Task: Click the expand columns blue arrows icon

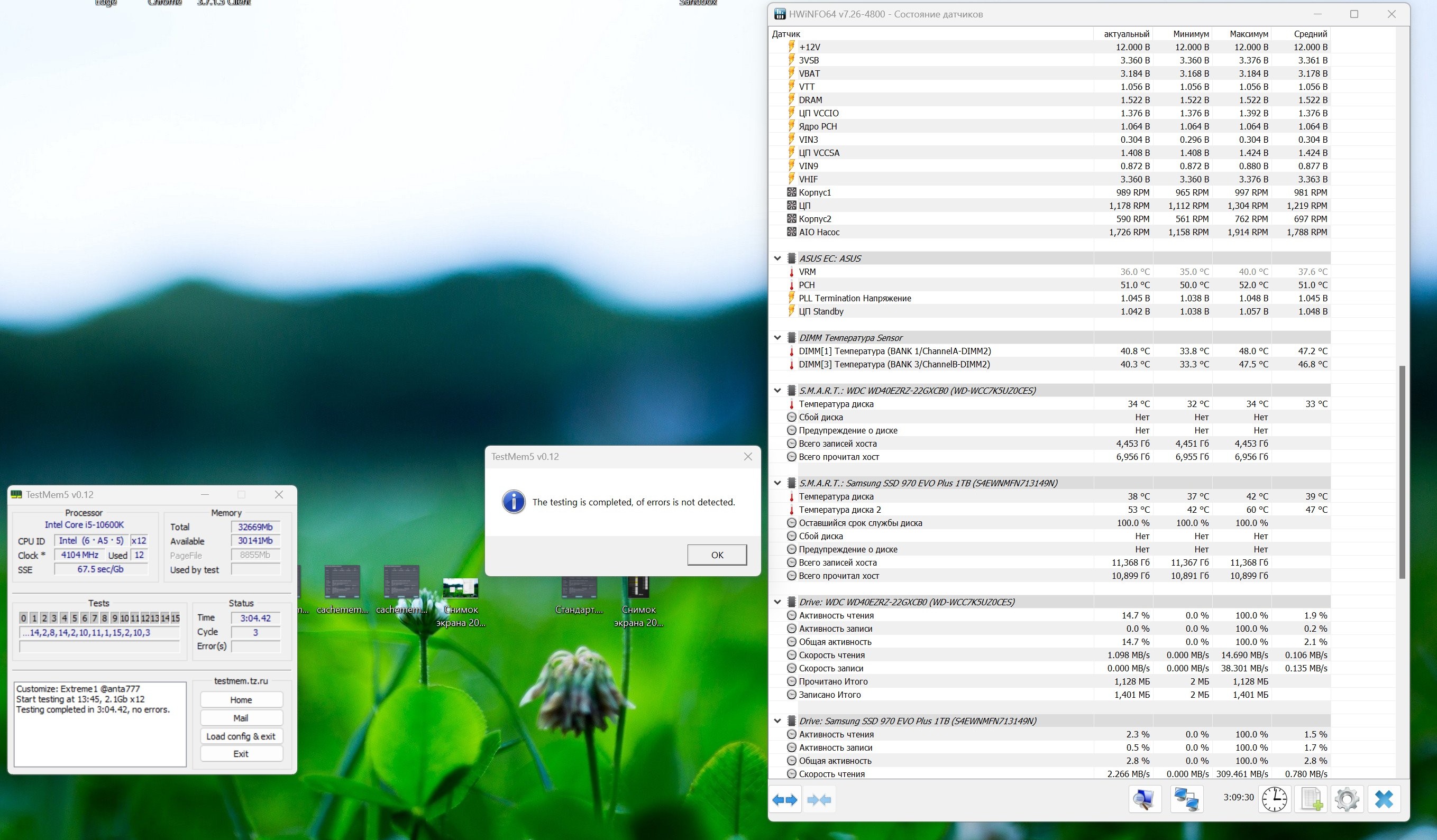Action: [785, 800]
